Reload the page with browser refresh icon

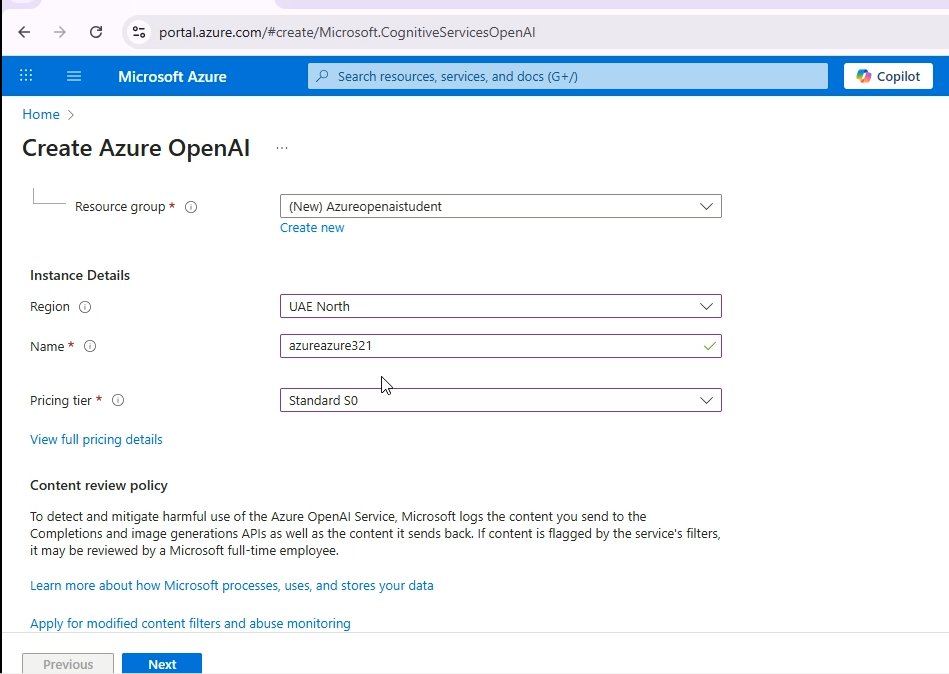click(x=96, y=32)
